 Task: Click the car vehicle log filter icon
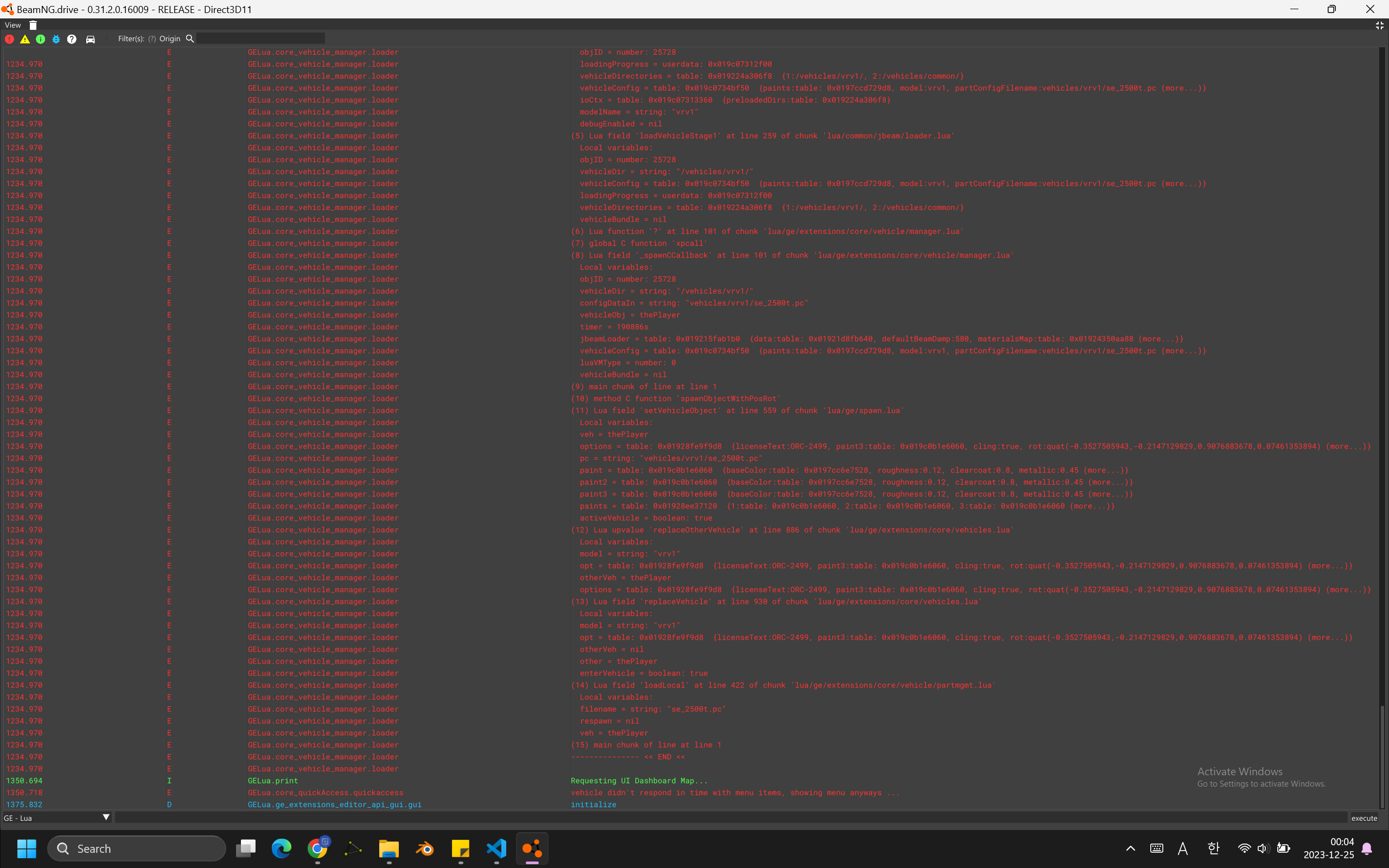[x=90, y=39]
